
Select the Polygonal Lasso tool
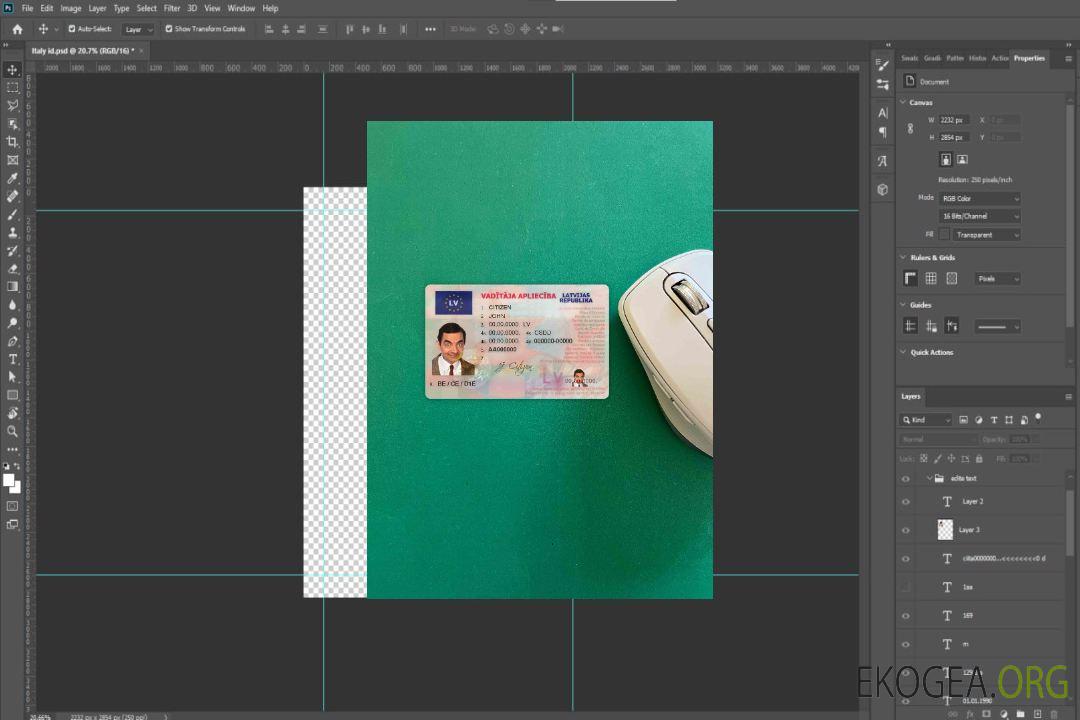pyautogui.click(x=12, y=105)
